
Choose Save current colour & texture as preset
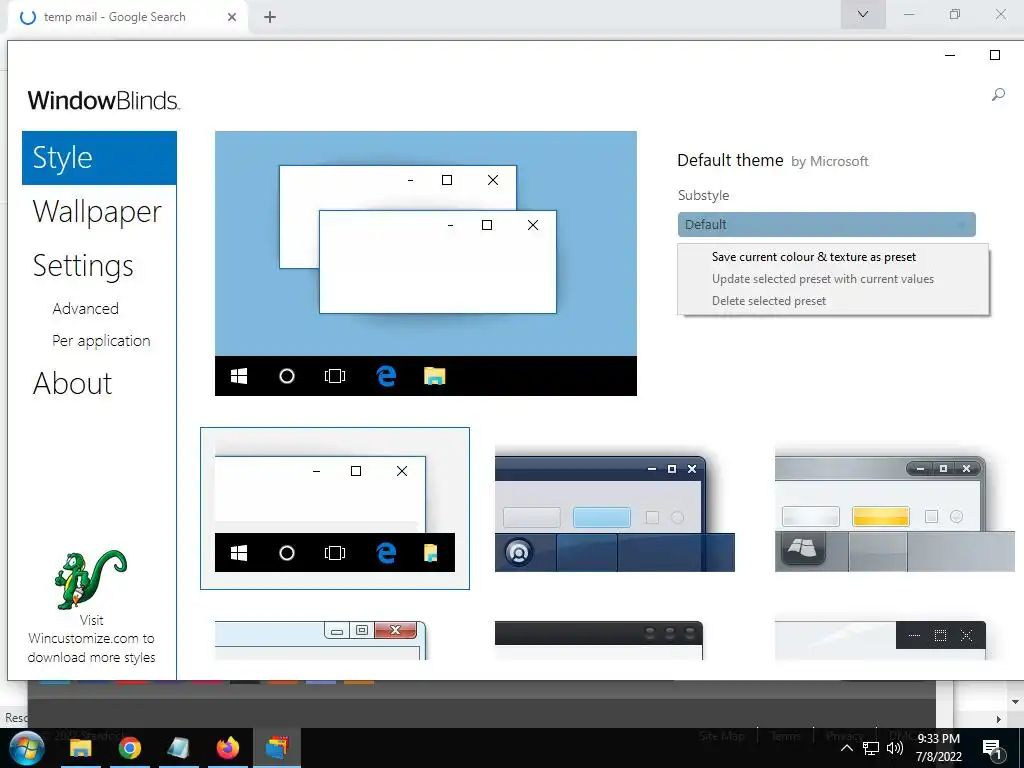pos(814,257)
